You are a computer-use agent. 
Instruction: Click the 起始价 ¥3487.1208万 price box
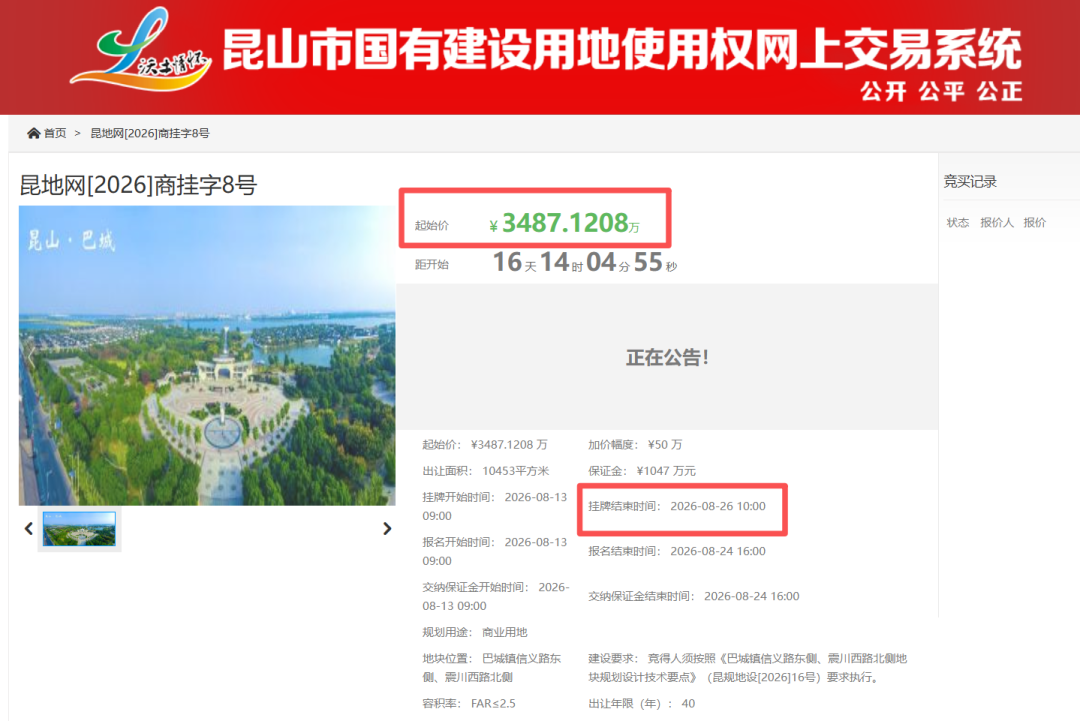coord(535,218)
